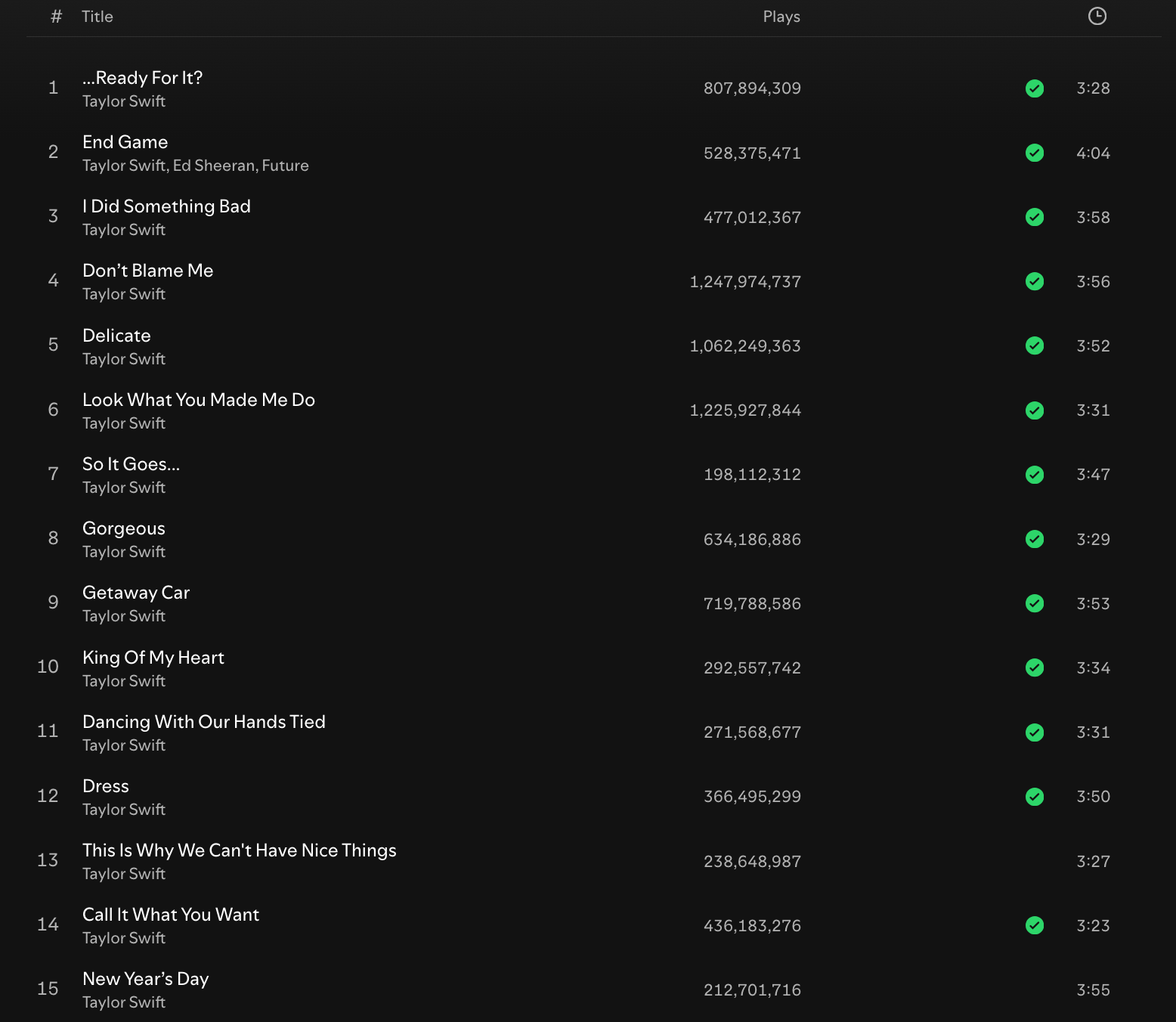
Task: Remove Delicate from library via green checkmark
Action: tap(1035, 345)
